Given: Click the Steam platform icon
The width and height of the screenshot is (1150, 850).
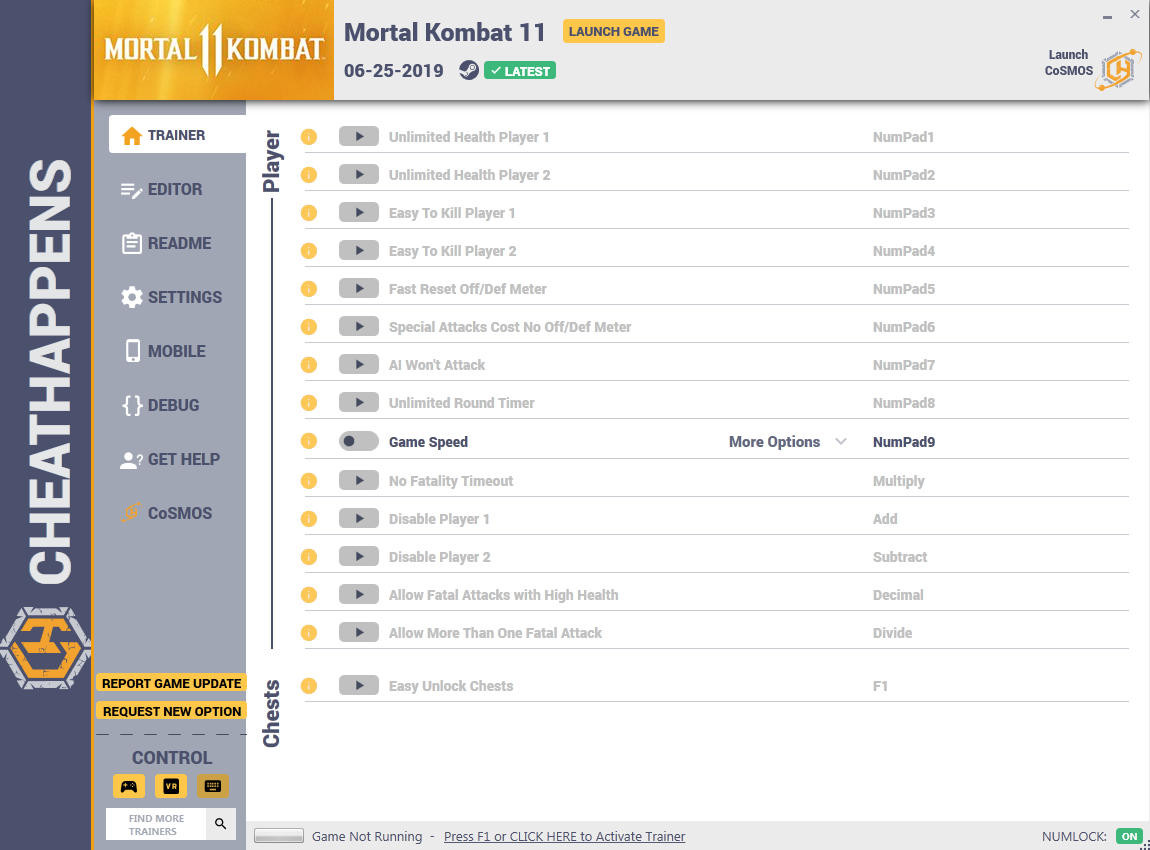Looking at the screenshot, I should 469,70.
